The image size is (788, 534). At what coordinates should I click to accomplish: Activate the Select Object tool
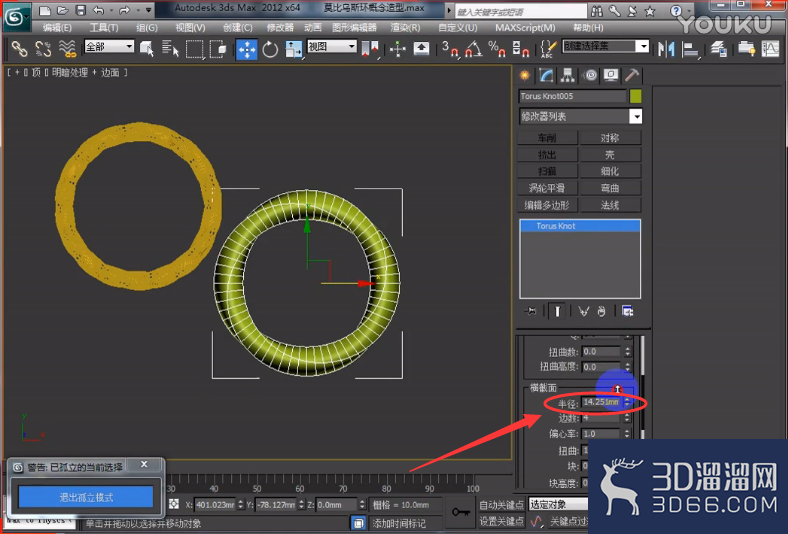[x=147, y=49]
